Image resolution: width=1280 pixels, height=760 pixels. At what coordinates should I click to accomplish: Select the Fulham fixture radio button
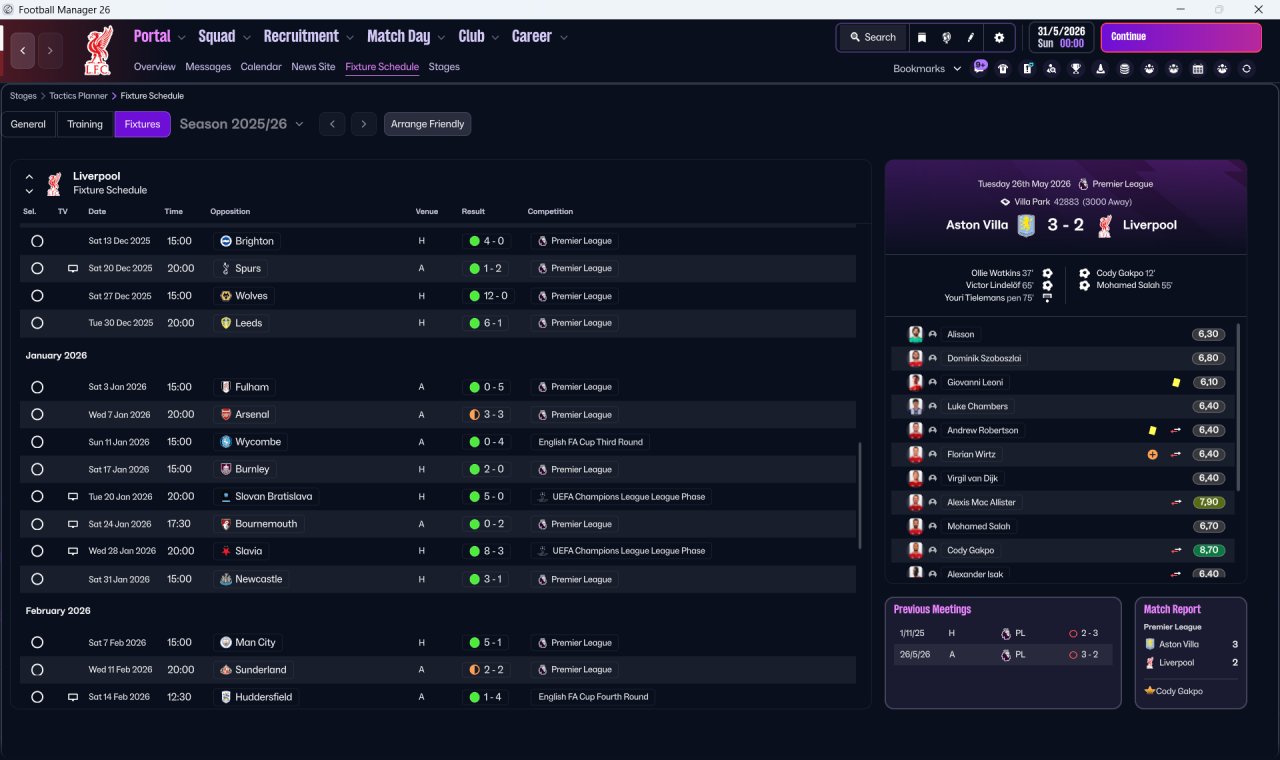37,387
